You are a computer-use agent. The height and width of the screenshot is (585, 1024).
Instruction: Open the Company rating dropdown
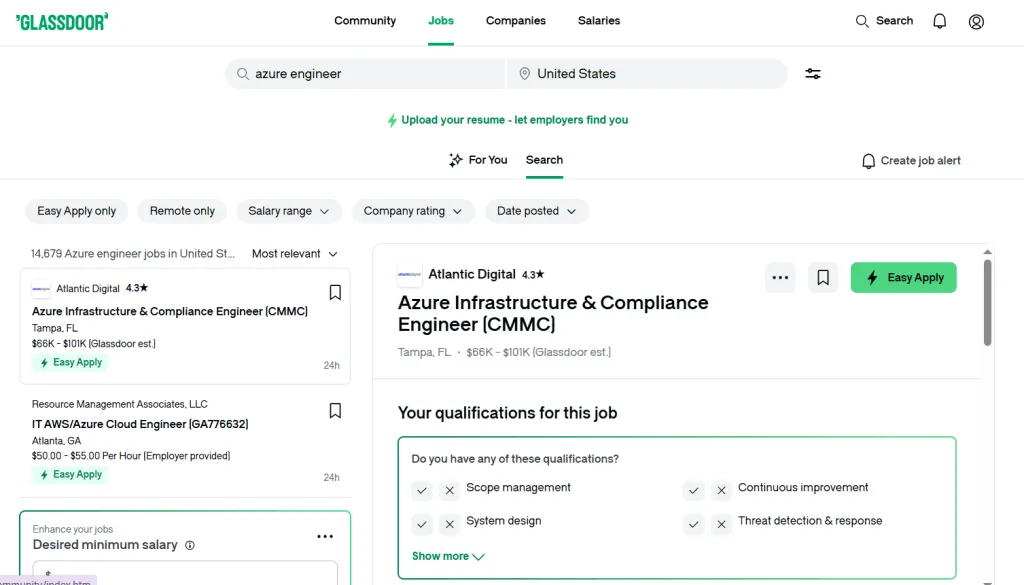pyautogui.click(x=413, y=211)
